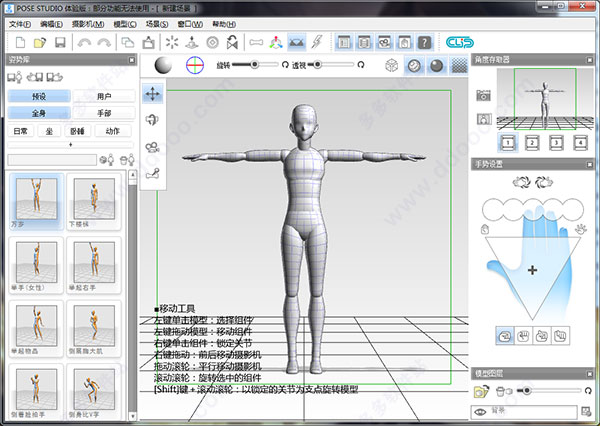Click the flip pose mirror icon
The height and width of the screenshot is (426, 600).
coord(232,42)
